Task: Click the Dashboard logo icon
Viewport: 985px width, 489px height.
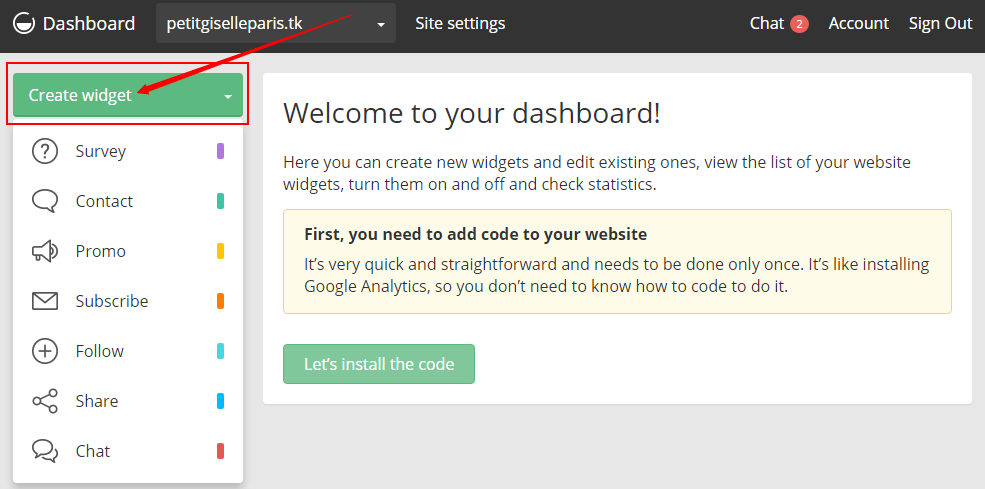Action: pos(23,23)
